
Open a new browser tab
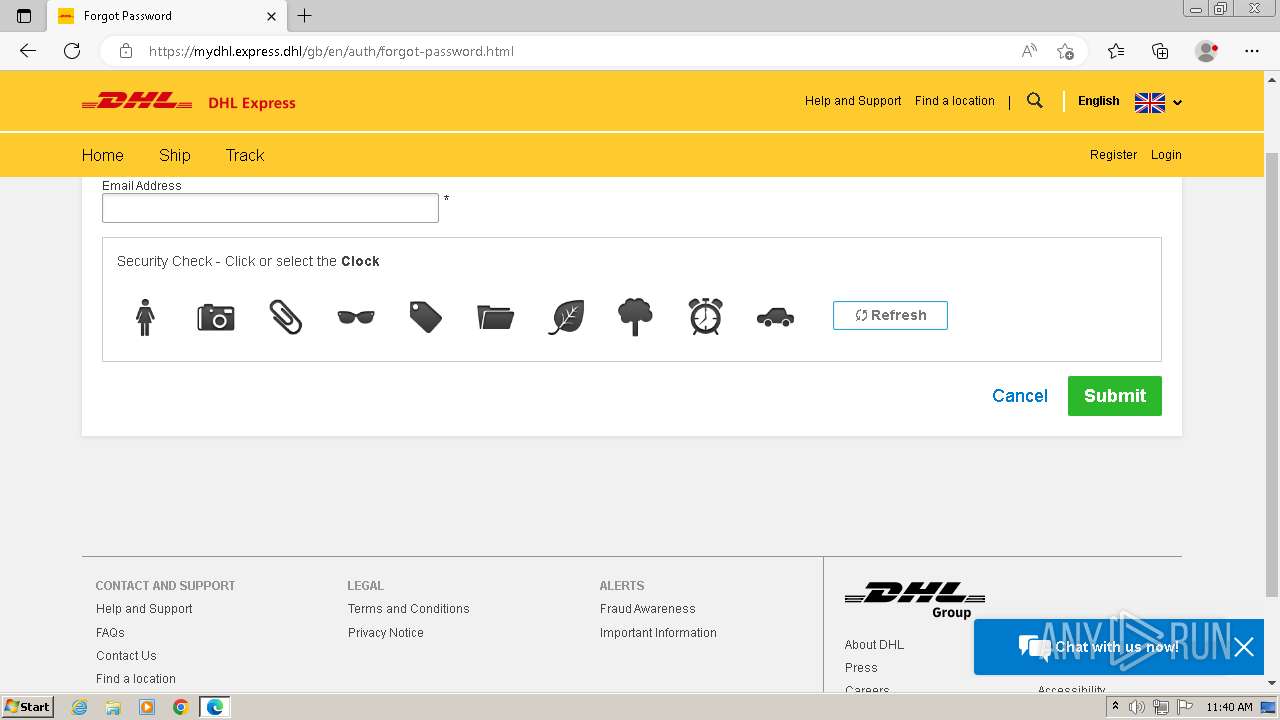coord(305,16)
